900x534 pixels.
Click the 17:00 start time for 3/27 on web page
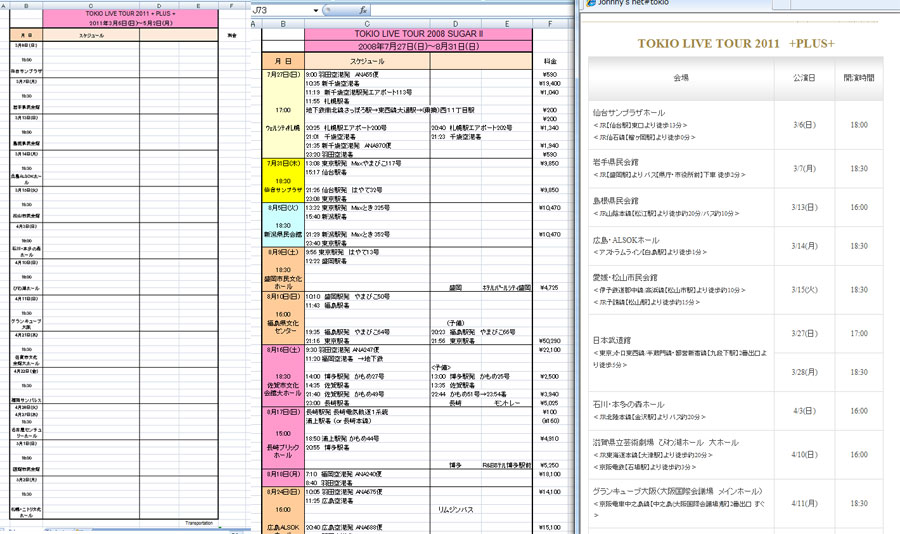[x=859, y=333]
